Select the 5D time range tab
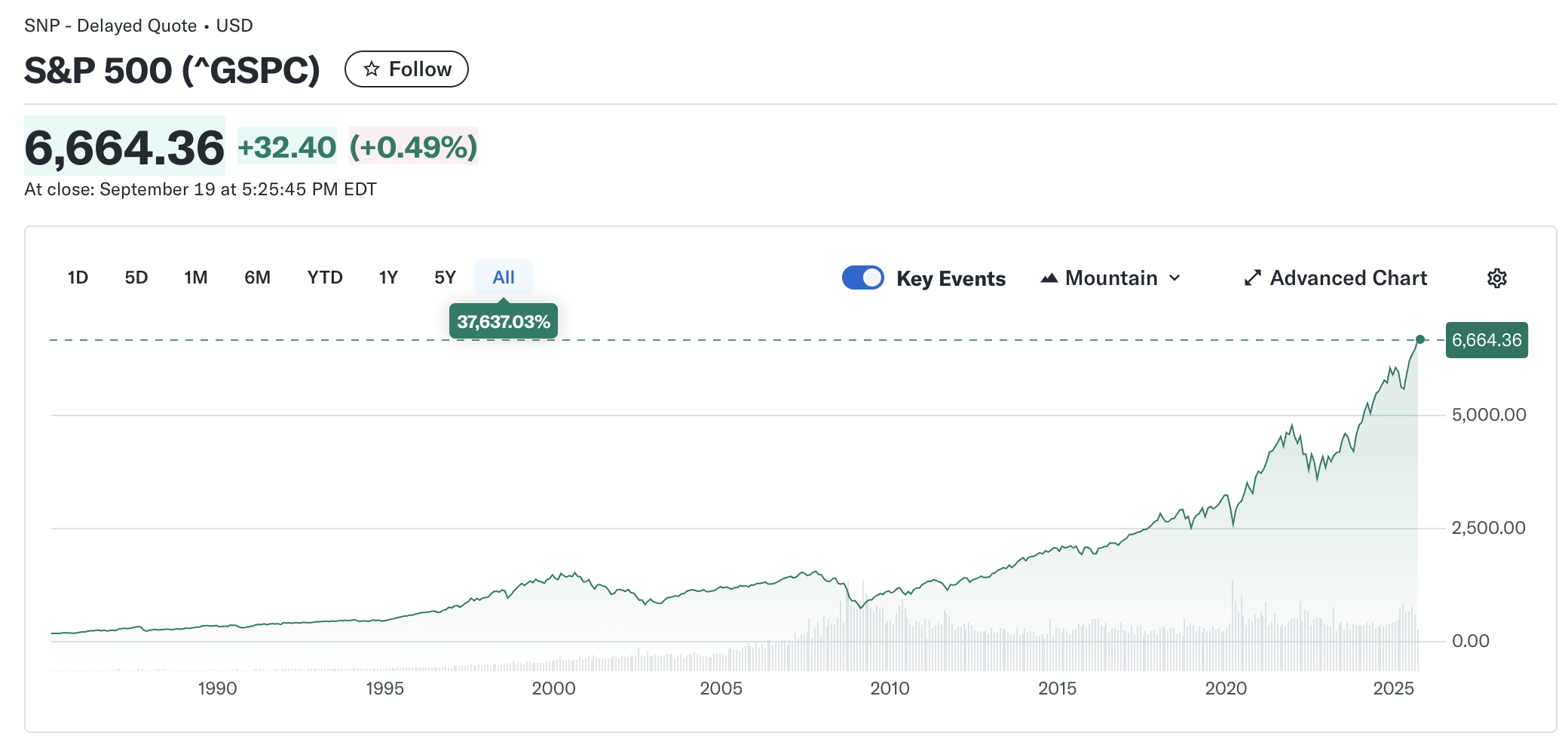 click(x=136, y=277)
